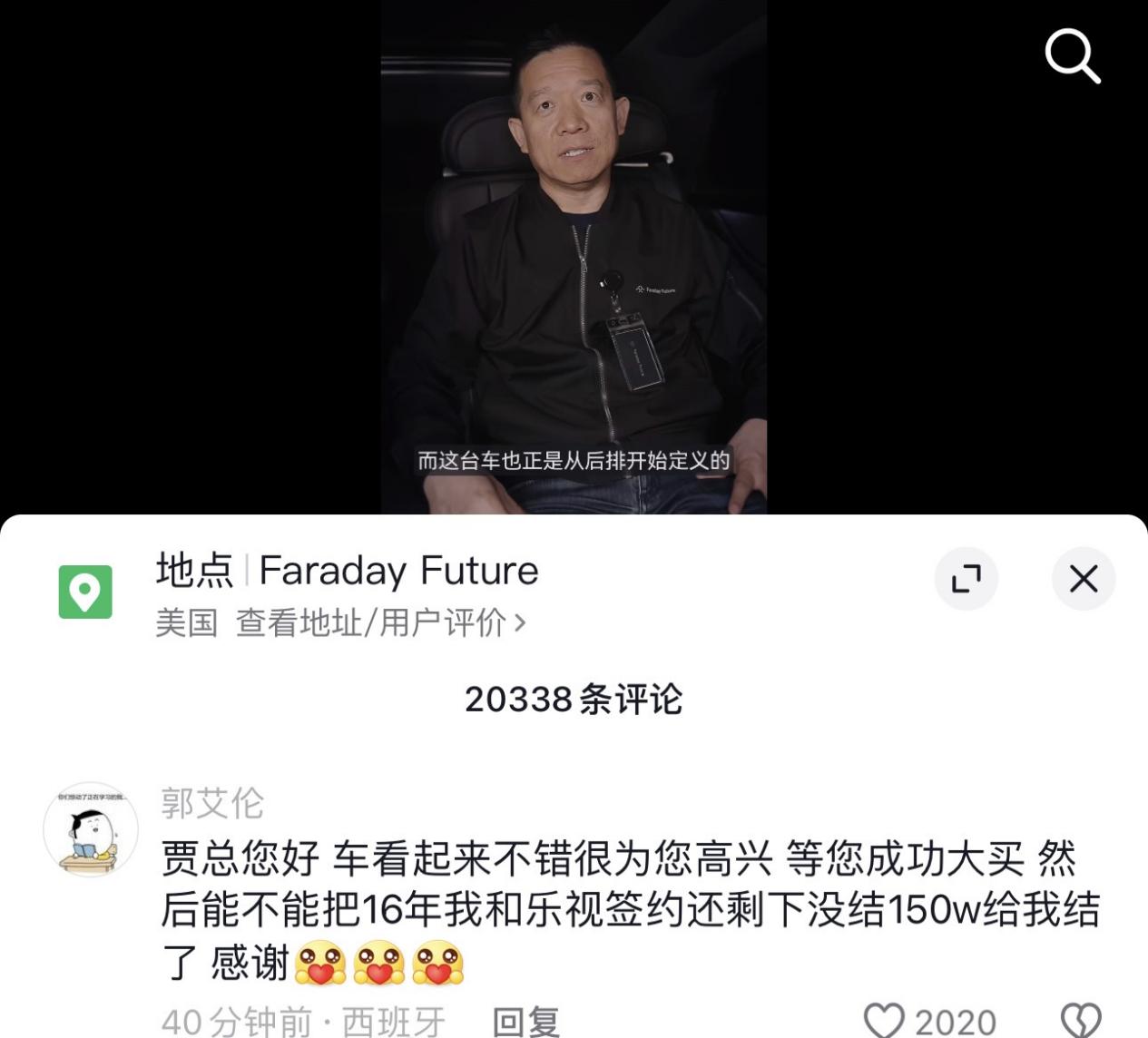Open 郭艾伦's profile avatar

click(91, 829)
